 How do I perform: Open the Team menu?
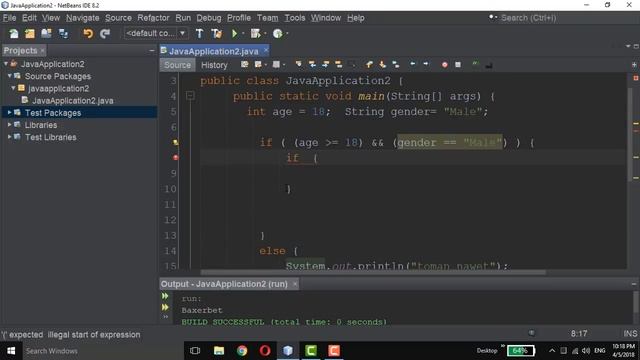click(x=267, y=18)
